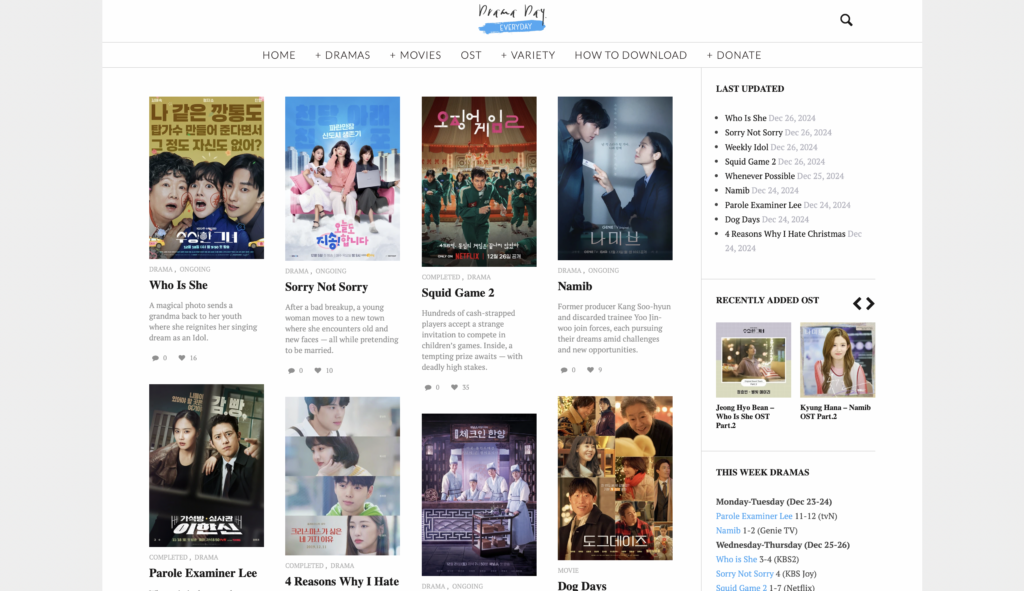Screen dimensions: 1024x591
Task: Click the Sorry Not Sorry card title
Action: tap(327, 287)
